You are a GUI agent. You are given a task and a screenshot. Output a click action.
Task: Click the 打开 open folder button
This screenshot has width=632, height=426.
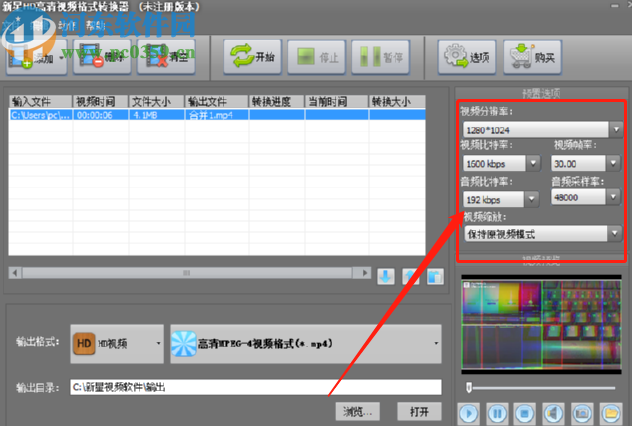click(419, 411)
